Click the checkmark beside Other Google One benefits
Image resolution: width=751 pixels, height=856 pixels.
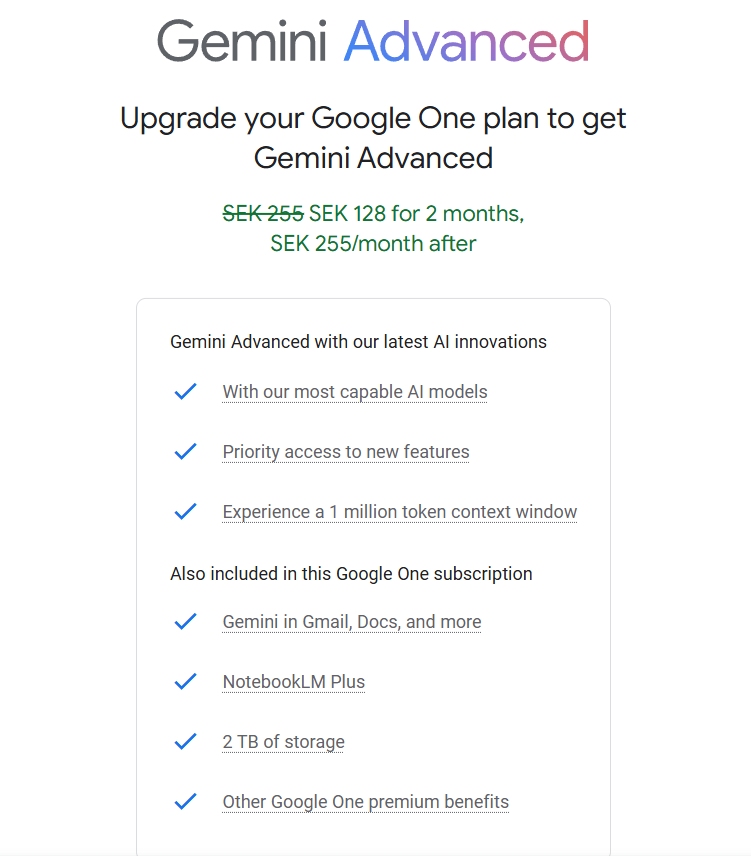186,801
